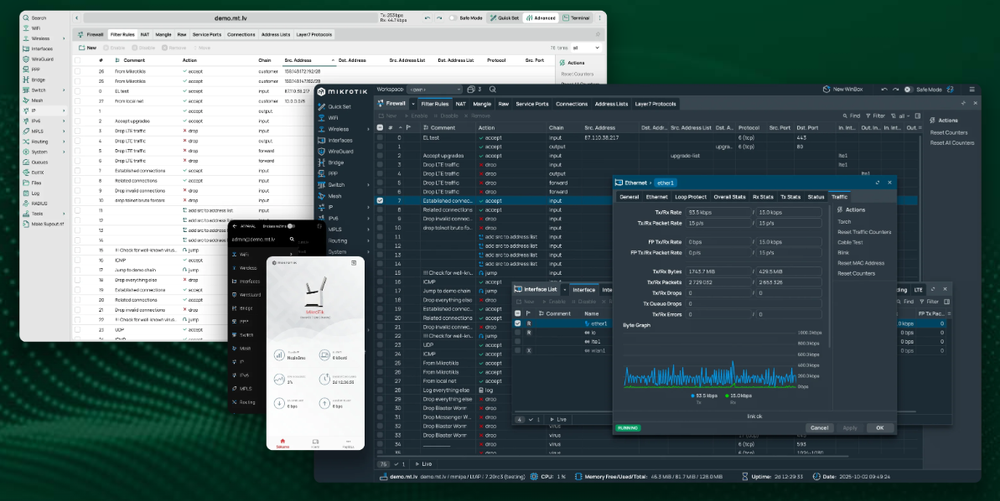Uncheck ether1 row checkbox in Interface List
This screenshot has height=501, width=1000.
518,323
